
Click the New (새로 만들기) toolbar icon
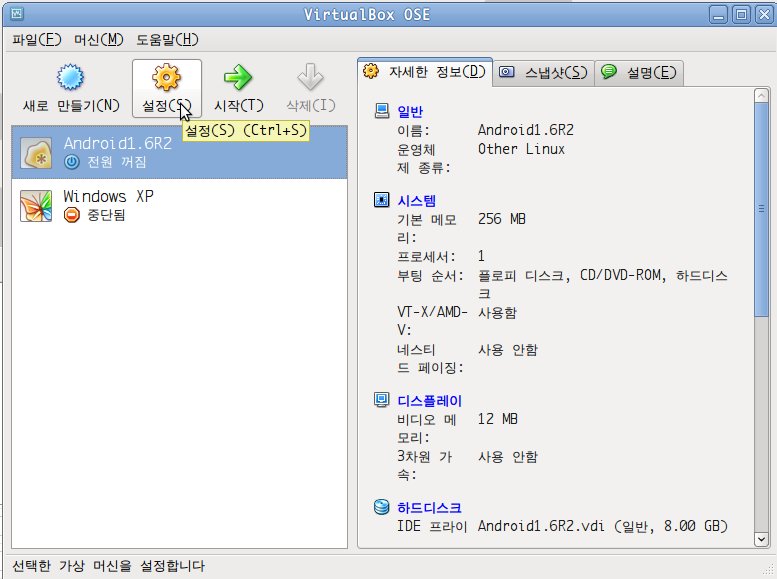(x=70, y=77)
